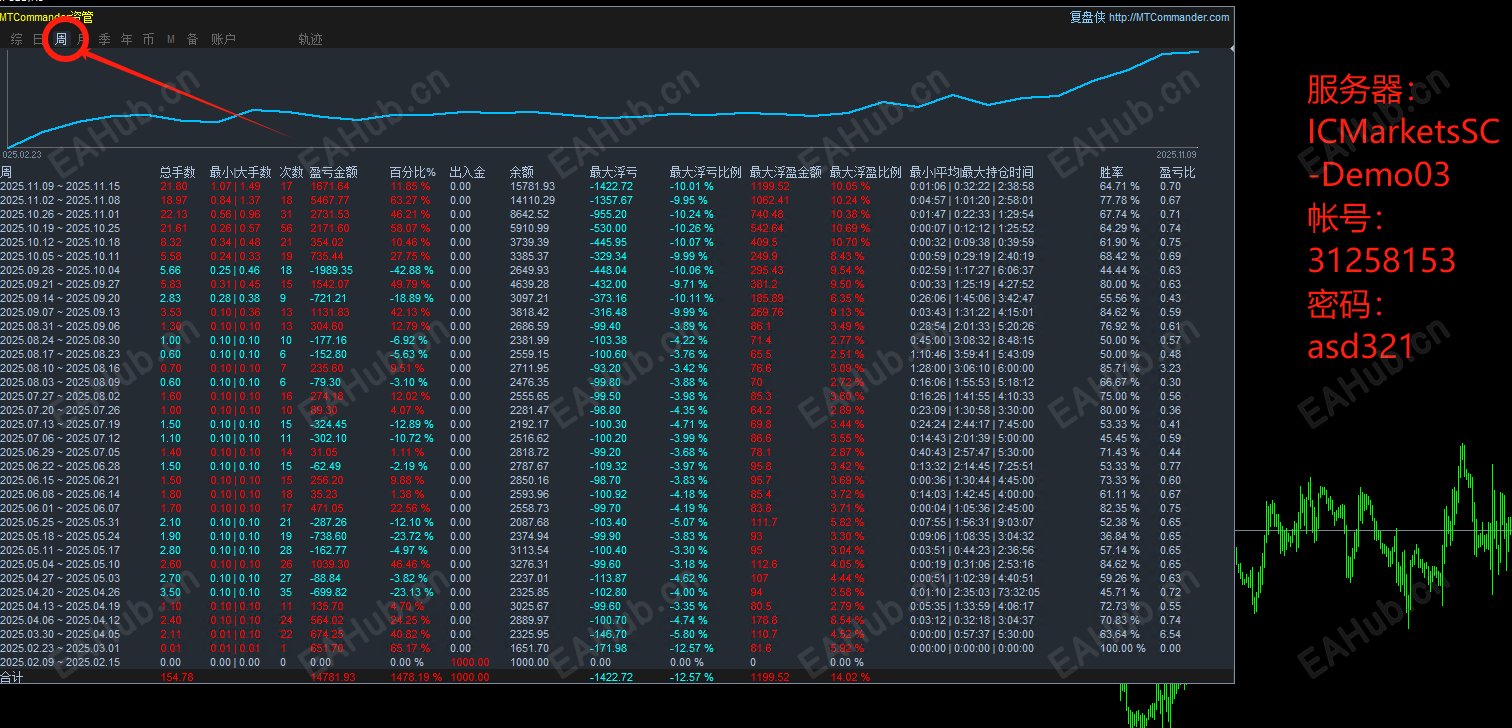Click the 胜率 column header
Image resolution: width=1512 pixels, height=728 pixels.
click(x=1111, y=172)
